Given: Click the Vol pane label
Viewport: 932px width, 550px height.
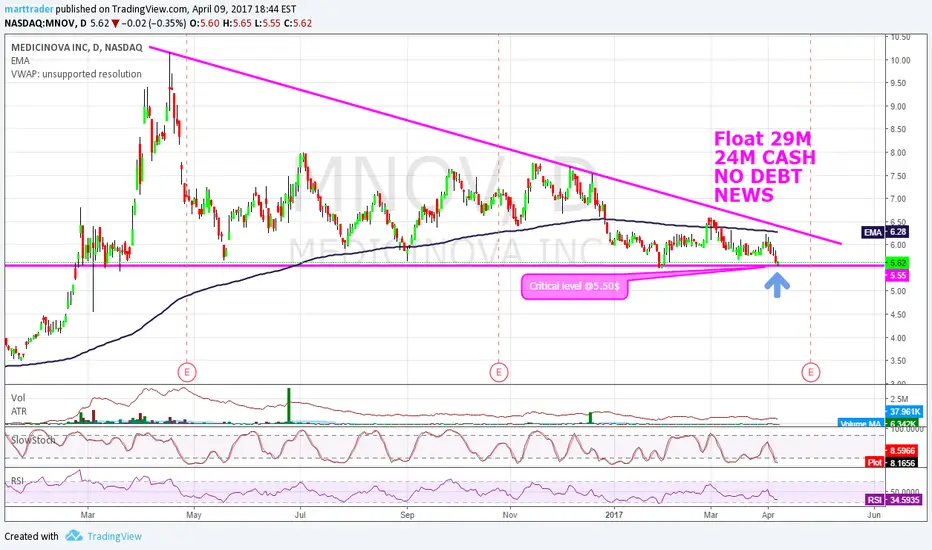Looking at the screenshot, I should tap(18, 398).
